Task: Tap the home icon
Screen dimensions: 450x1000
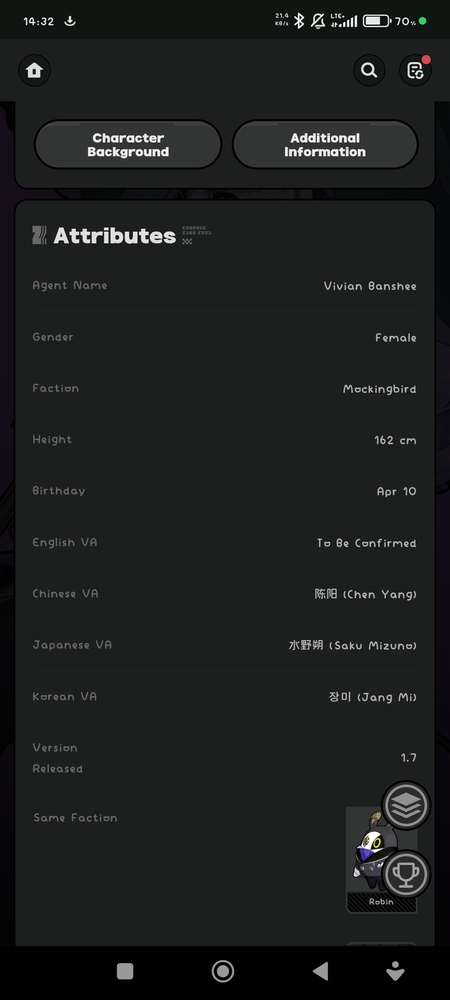Action: point(34,70)
